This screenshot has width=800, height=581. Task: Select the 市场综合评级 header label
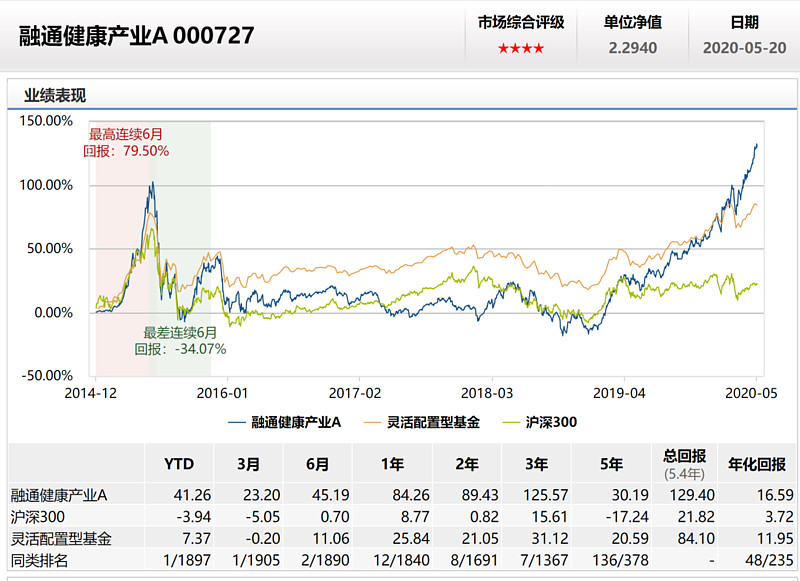(x=521, y=22)
